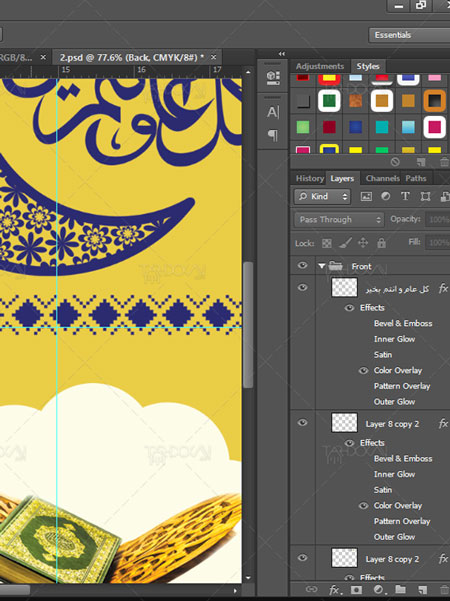
Task: Switch to the Adjustments tab
Action: pyautogui.click(x=320, y=66)
